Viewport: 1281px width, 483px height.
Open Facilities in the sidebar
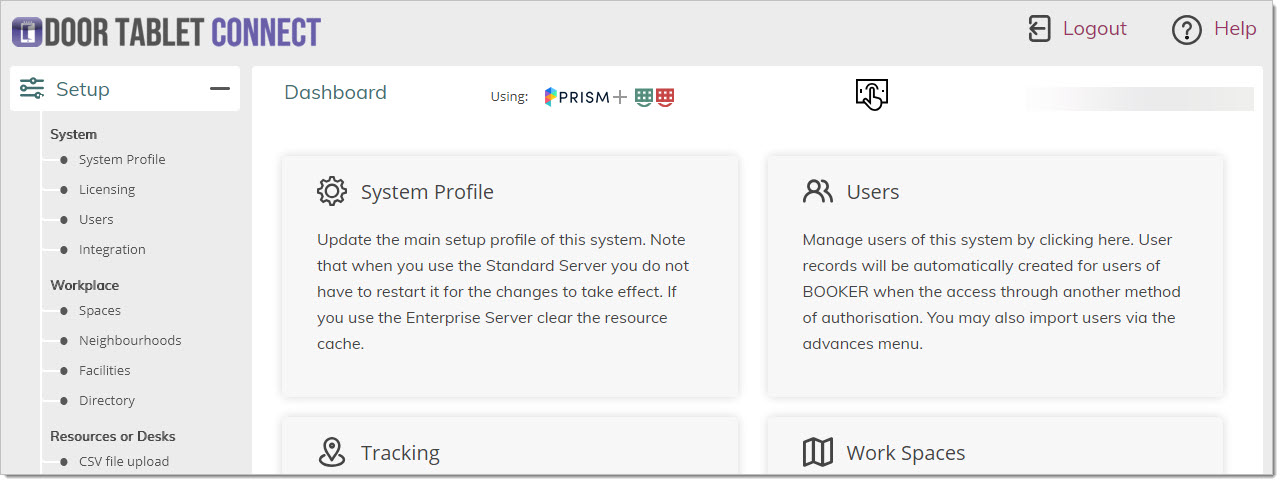[105, 370]
